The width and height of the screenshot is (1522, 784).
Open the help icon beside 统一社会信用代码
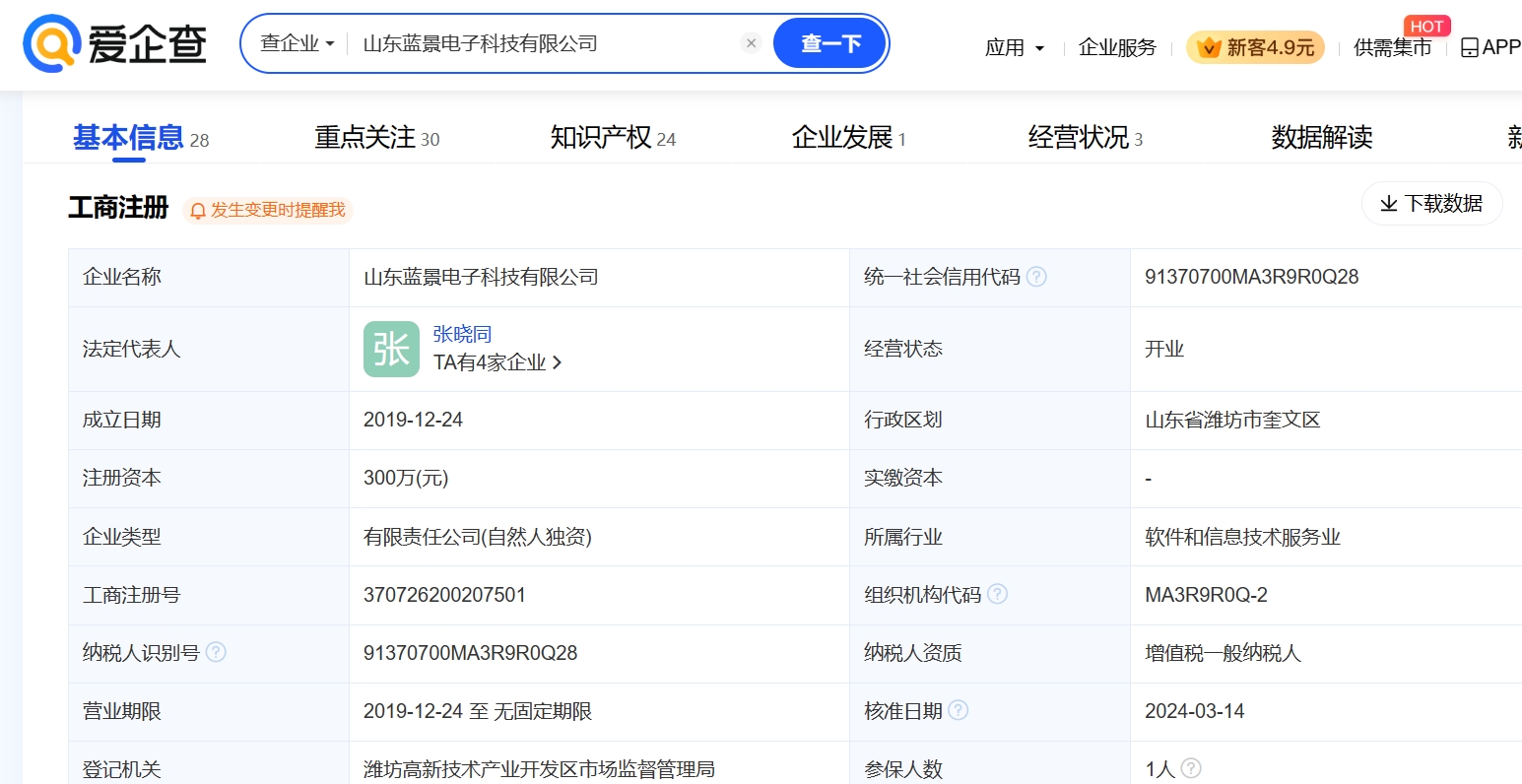(1036, 277)
